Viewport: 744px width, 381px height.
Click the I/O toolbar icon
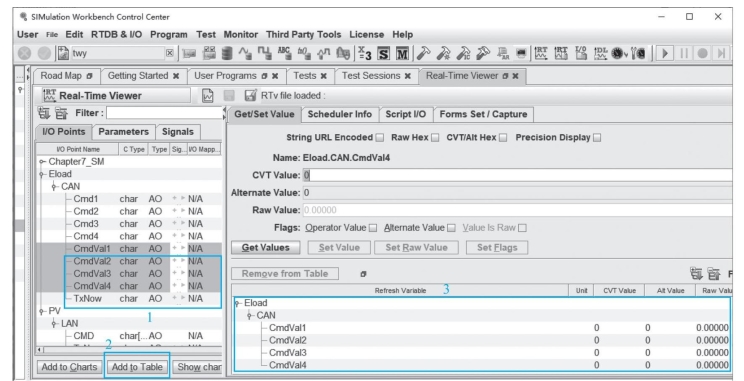tap(581, 54)
